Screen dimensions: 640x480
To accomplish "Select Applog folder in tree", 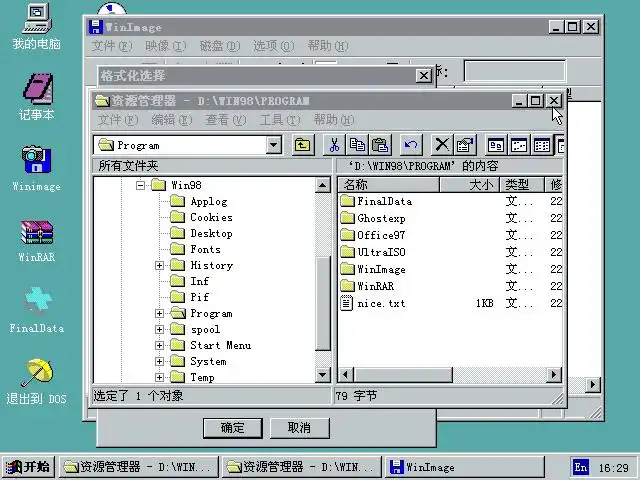I will coord(199,201).
